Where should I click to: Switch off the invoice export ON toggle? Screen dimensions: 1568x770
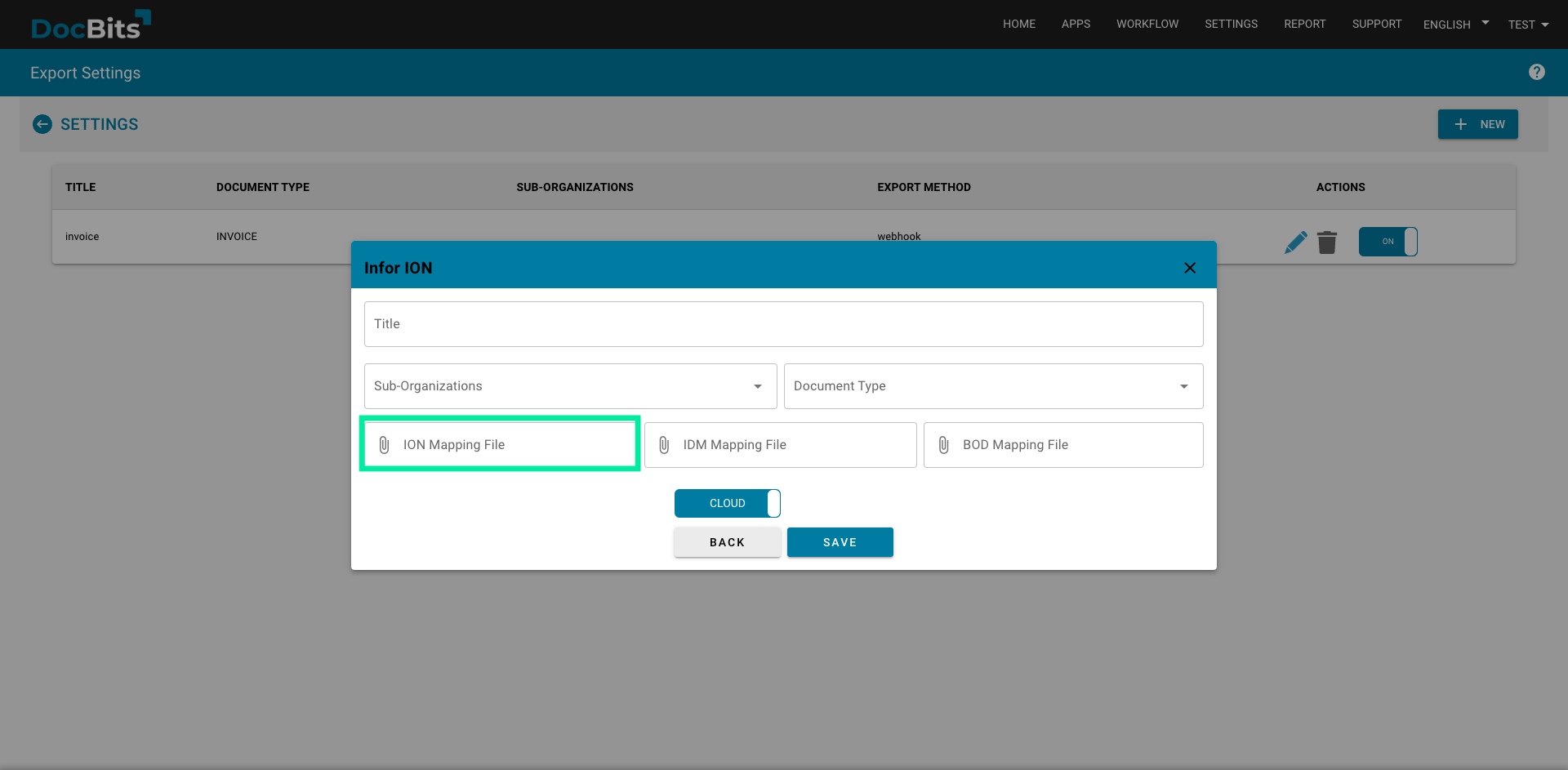coord(1388,242)
